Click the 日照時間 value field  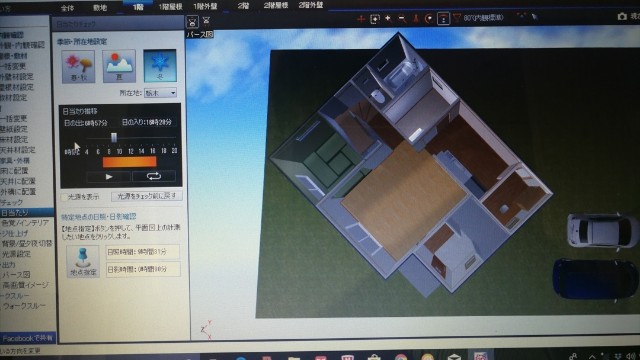[x=143, y=252]
